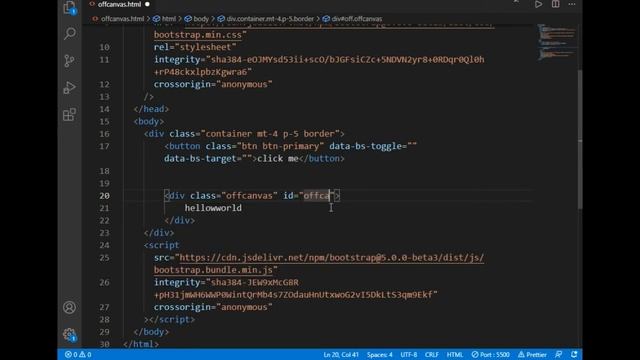Open the bootstrap.min.css link
The width and height of the screenshot is (640, 360).
(x=198, y=35)
